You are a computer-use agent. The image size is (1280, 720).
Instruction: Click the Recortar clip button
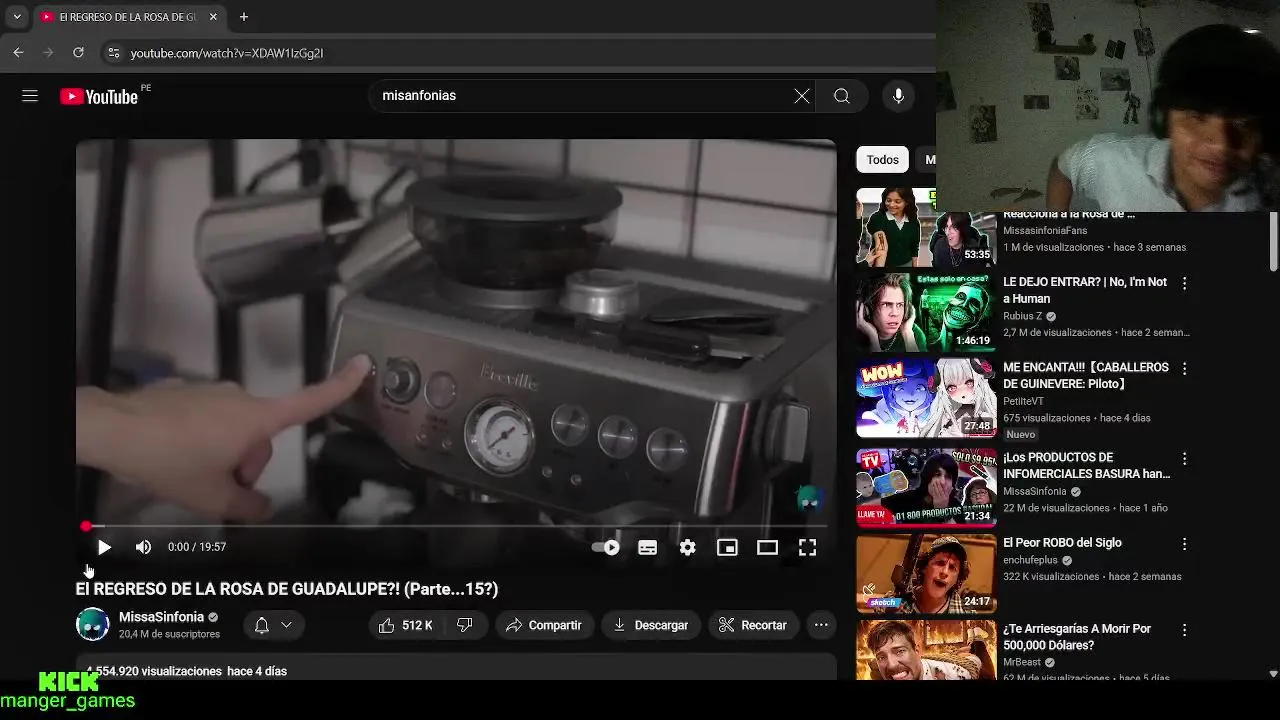[x=754, y=625]
